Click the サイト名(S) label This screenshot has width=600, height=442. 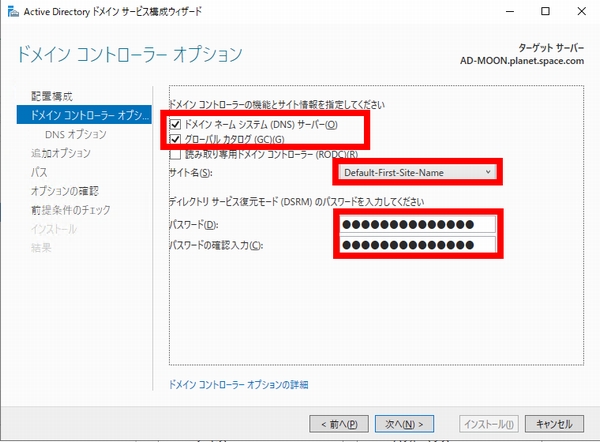coord(191,173)
